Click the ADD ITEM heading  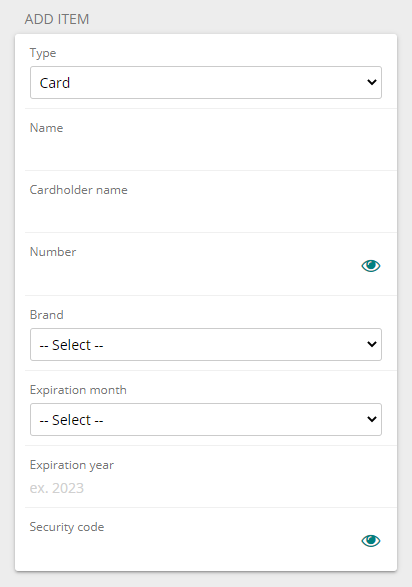57,19
